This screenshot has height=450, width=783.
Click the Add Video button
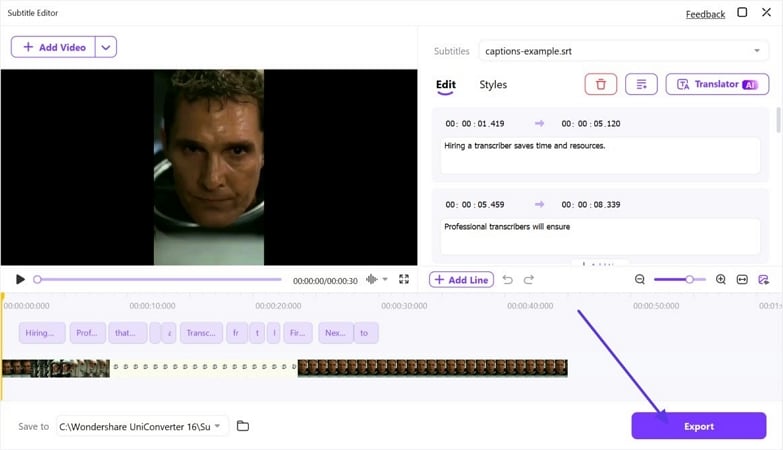pos(53,47)
